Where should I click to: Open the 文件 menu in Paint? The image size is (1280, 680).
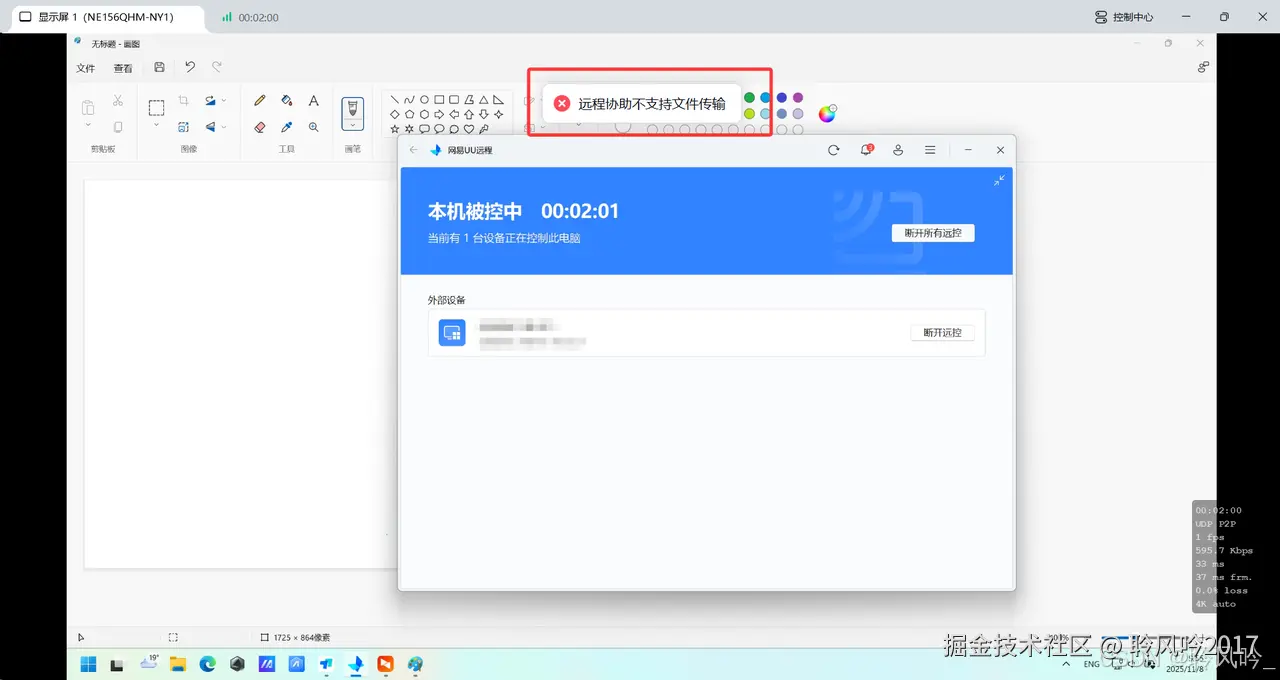[85, 68]
